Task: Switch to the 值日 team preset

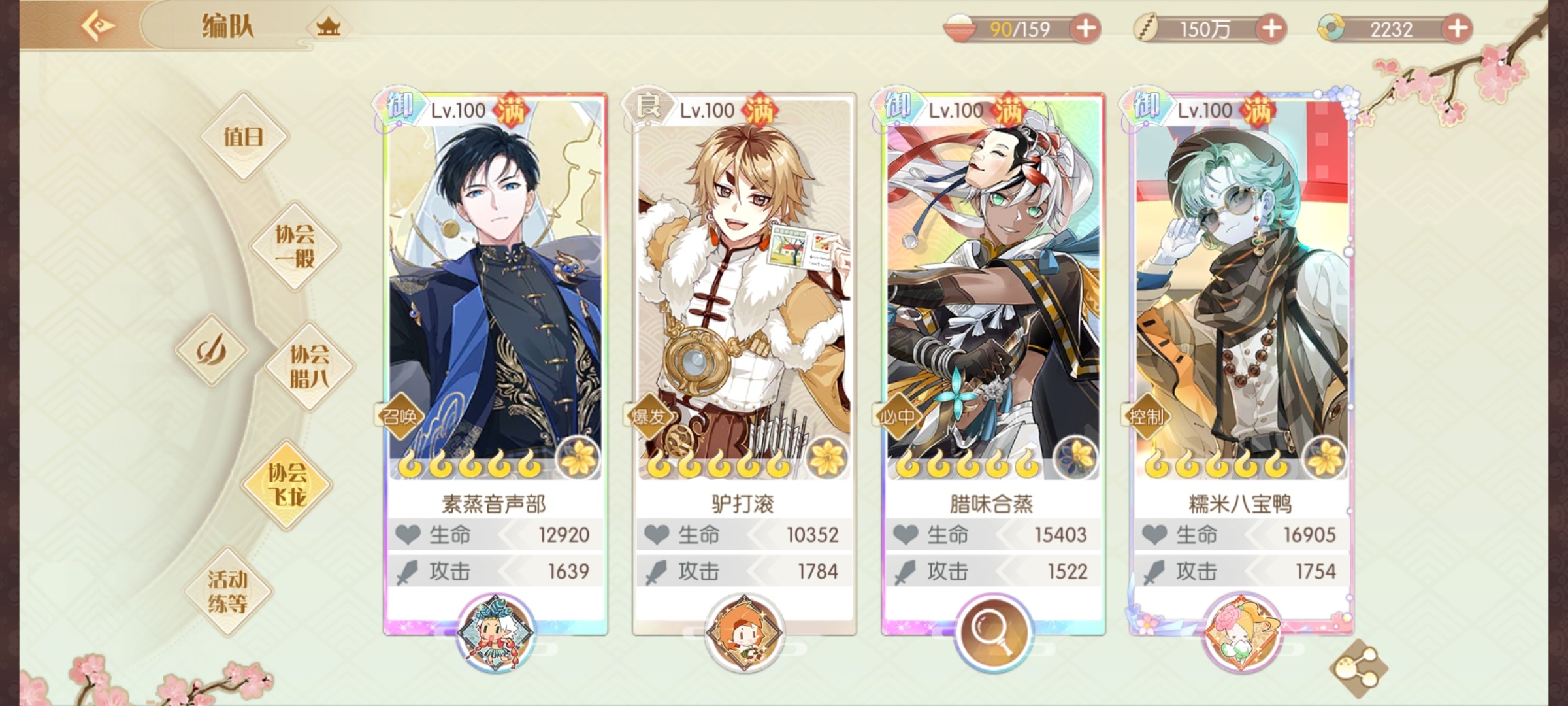Action: coord(244,137)
